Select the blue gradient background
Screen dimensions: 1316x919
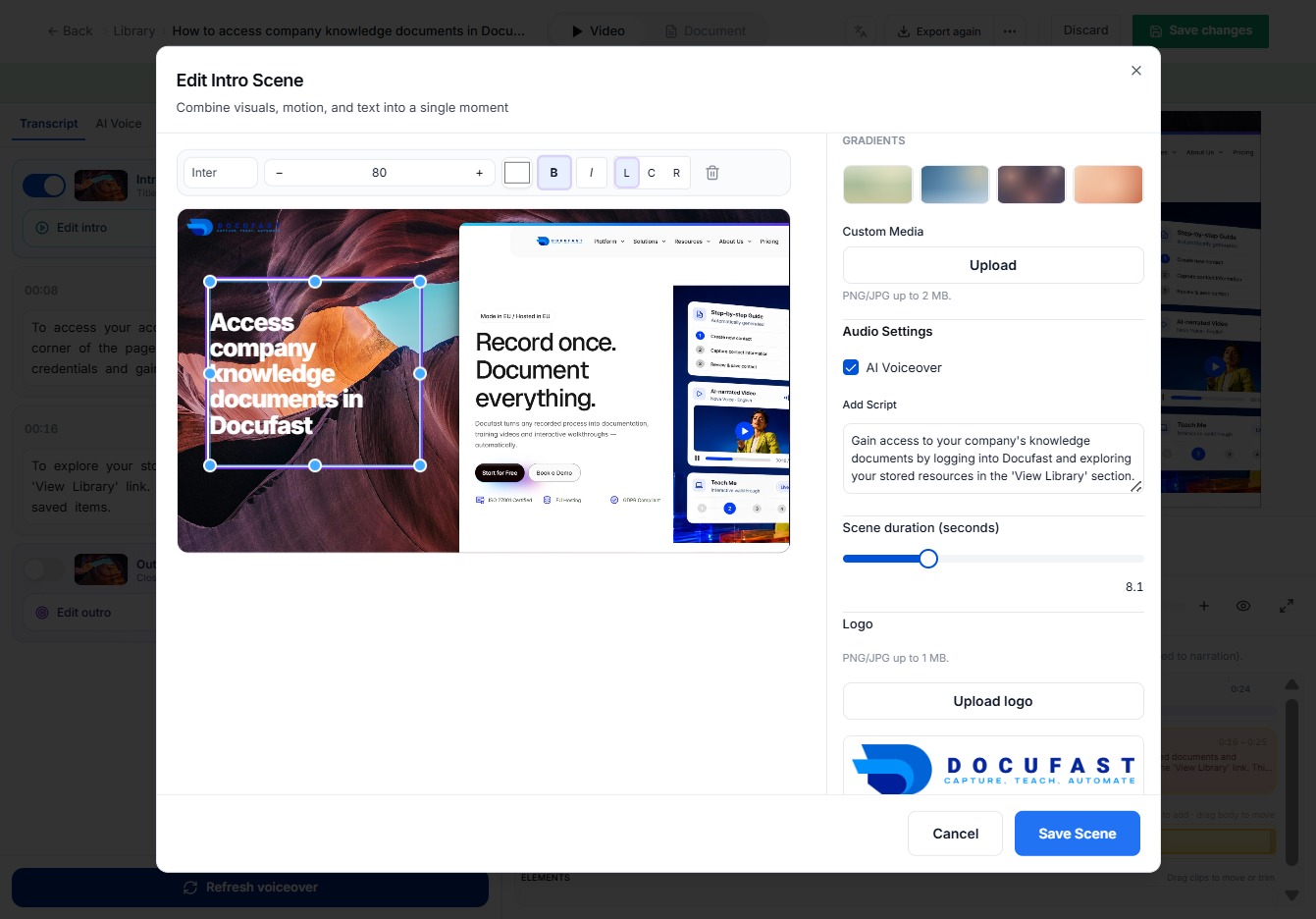coord(954,185)
